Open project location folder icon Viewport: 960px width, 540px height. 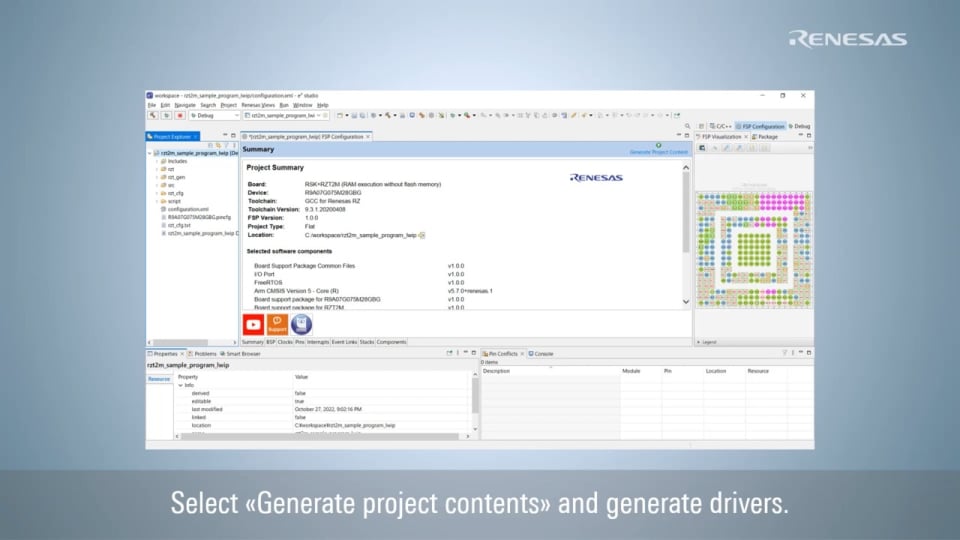pos(422,234)
